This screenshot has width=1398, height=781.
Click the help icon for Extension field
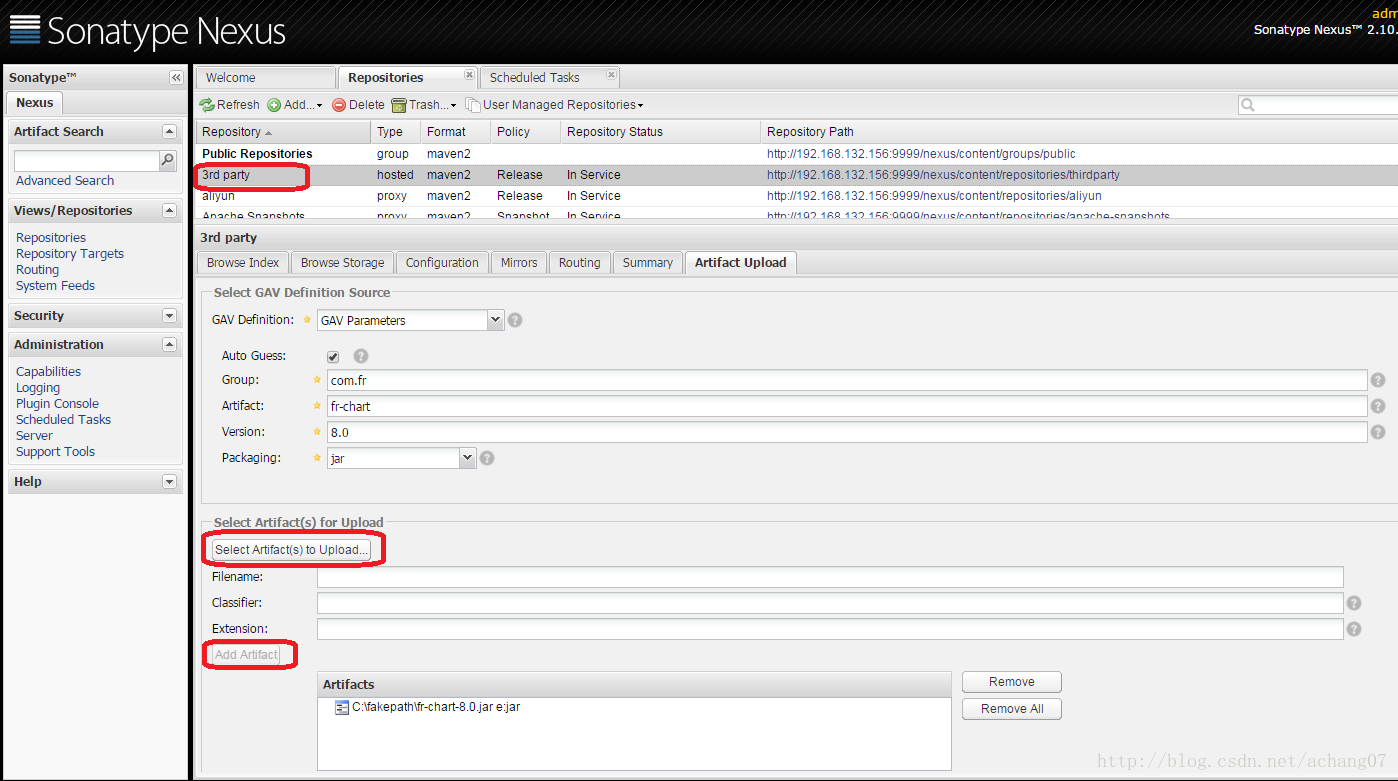1354,629
